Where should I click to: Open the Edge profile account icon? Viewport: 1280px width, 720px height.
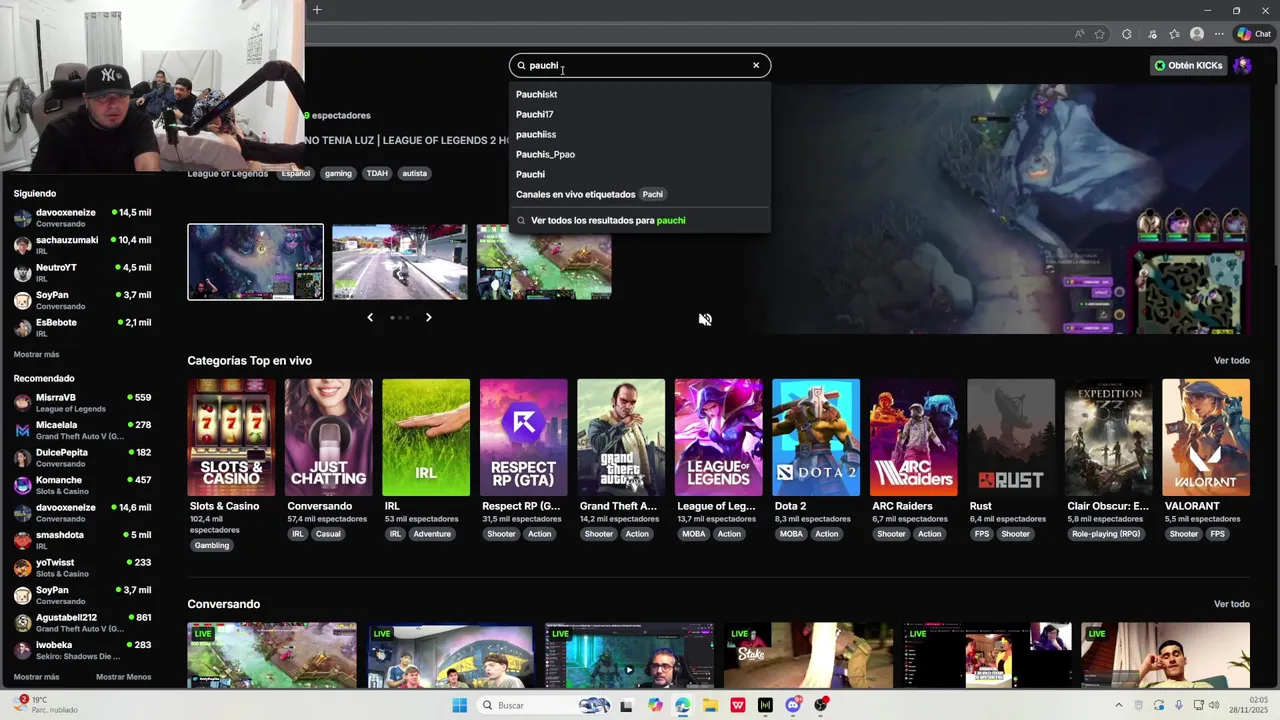pyautogui.click(x=1197, y=34)
